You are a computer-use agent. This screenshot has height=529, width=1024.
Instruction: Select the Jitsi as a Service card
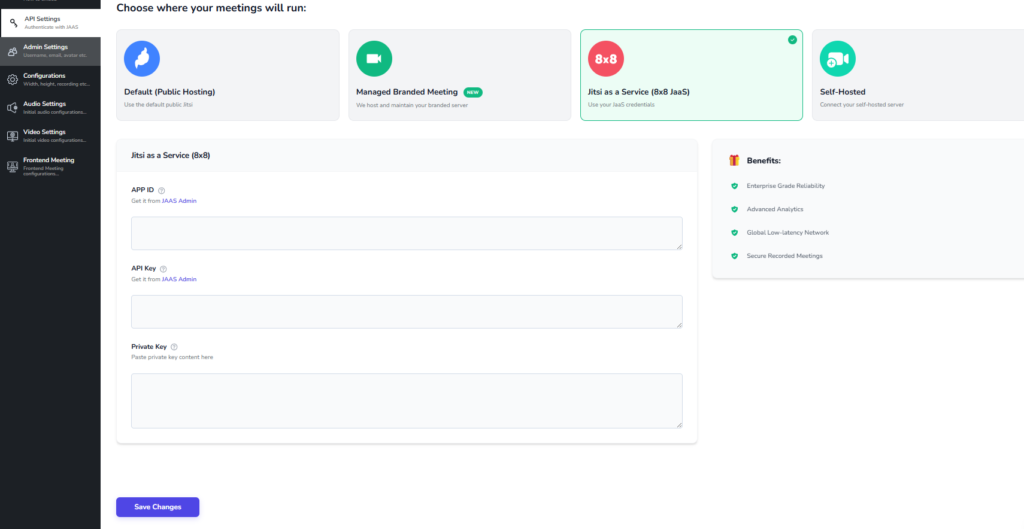tap(692, 75)
